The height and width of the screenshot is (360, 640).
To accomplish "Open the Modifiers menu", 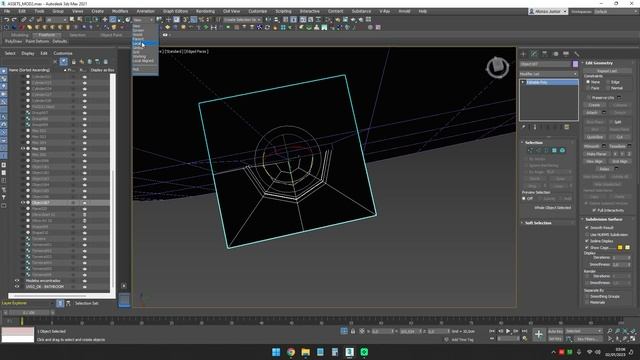I will (120, 11).
